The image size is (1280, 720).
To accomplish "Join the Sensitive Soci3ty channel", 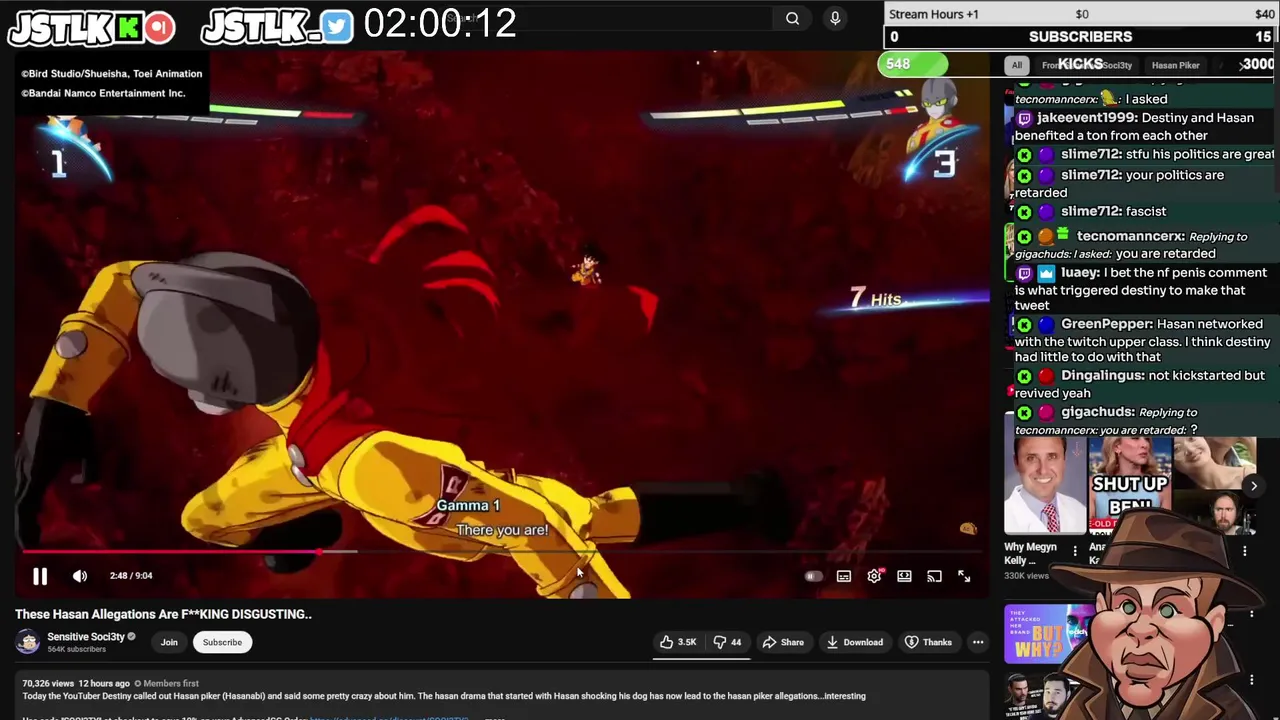I will (169, 642).
